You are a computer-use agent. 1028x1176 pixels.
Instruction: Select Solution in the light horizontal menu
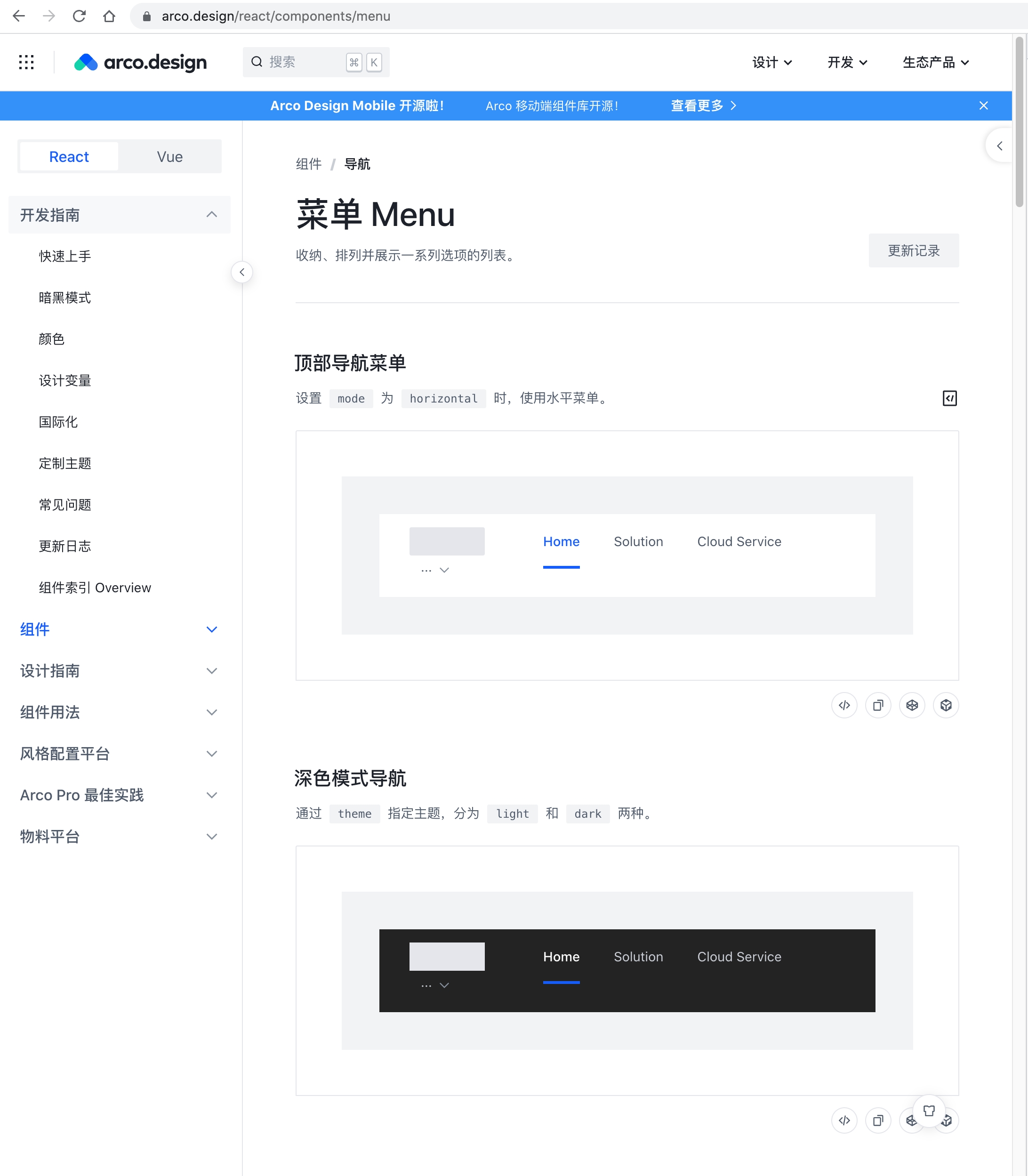pos(638,541)
